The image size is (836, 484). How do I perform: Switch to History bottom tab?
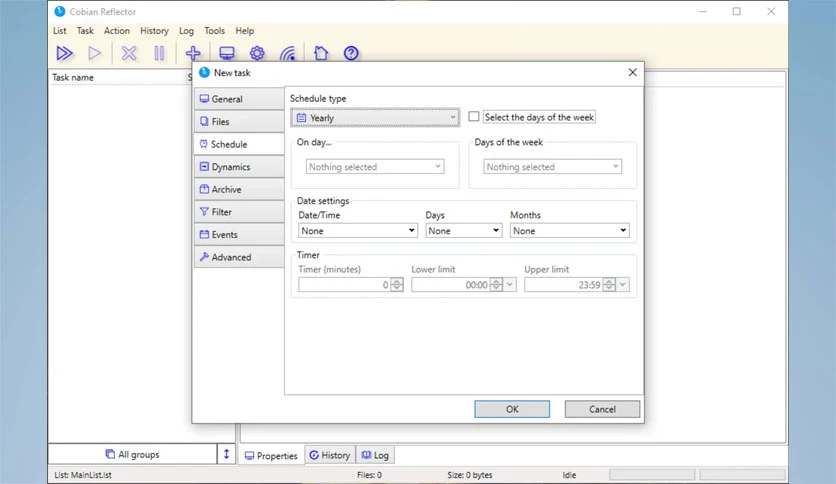[x=330, y=455]
